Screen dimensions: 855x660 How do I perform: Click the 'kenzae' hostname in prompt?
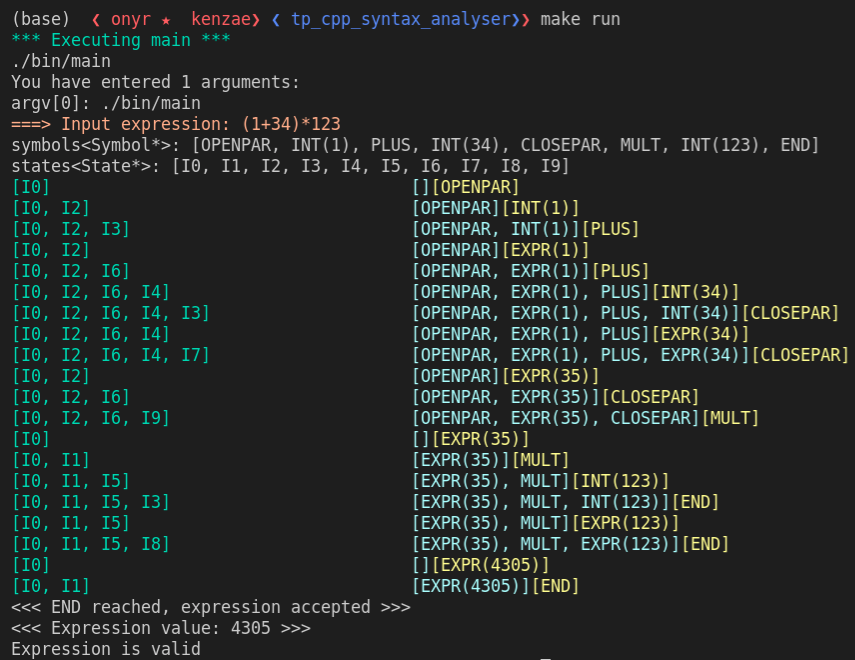coord(221,19)
